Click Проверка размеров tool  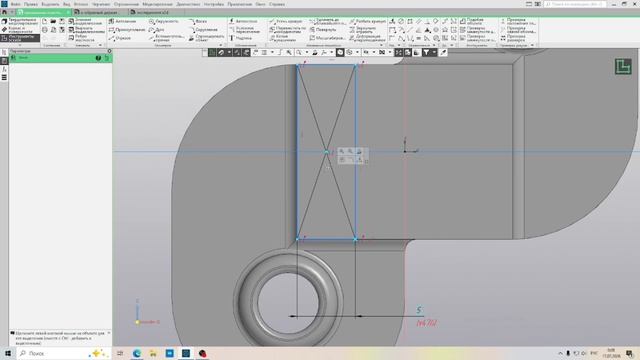(x=513, y=38)
